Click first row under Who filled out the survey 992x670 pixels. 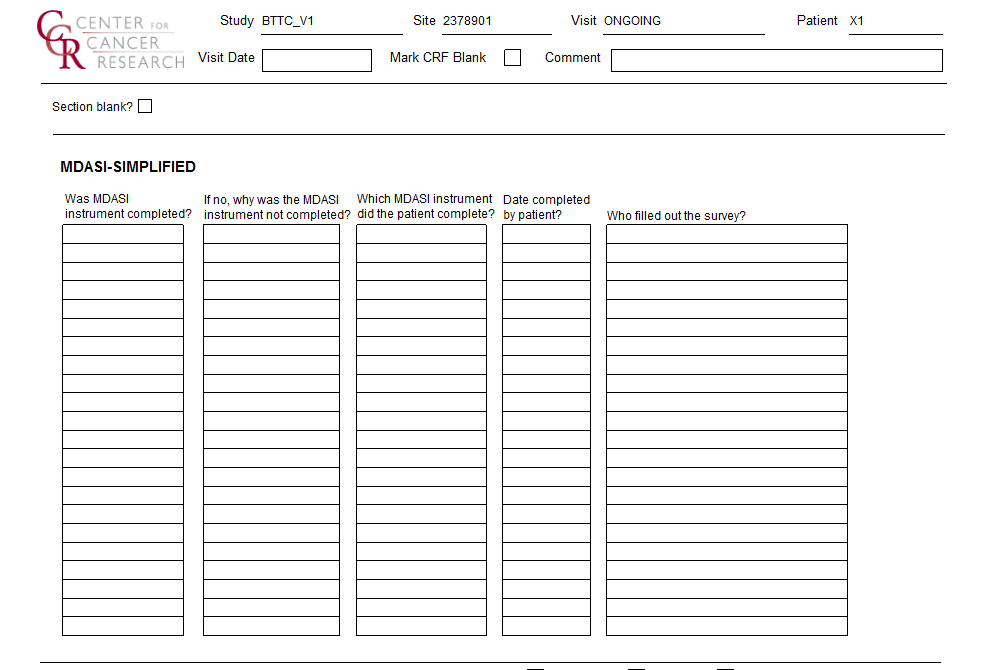click(x=726, y=234)
